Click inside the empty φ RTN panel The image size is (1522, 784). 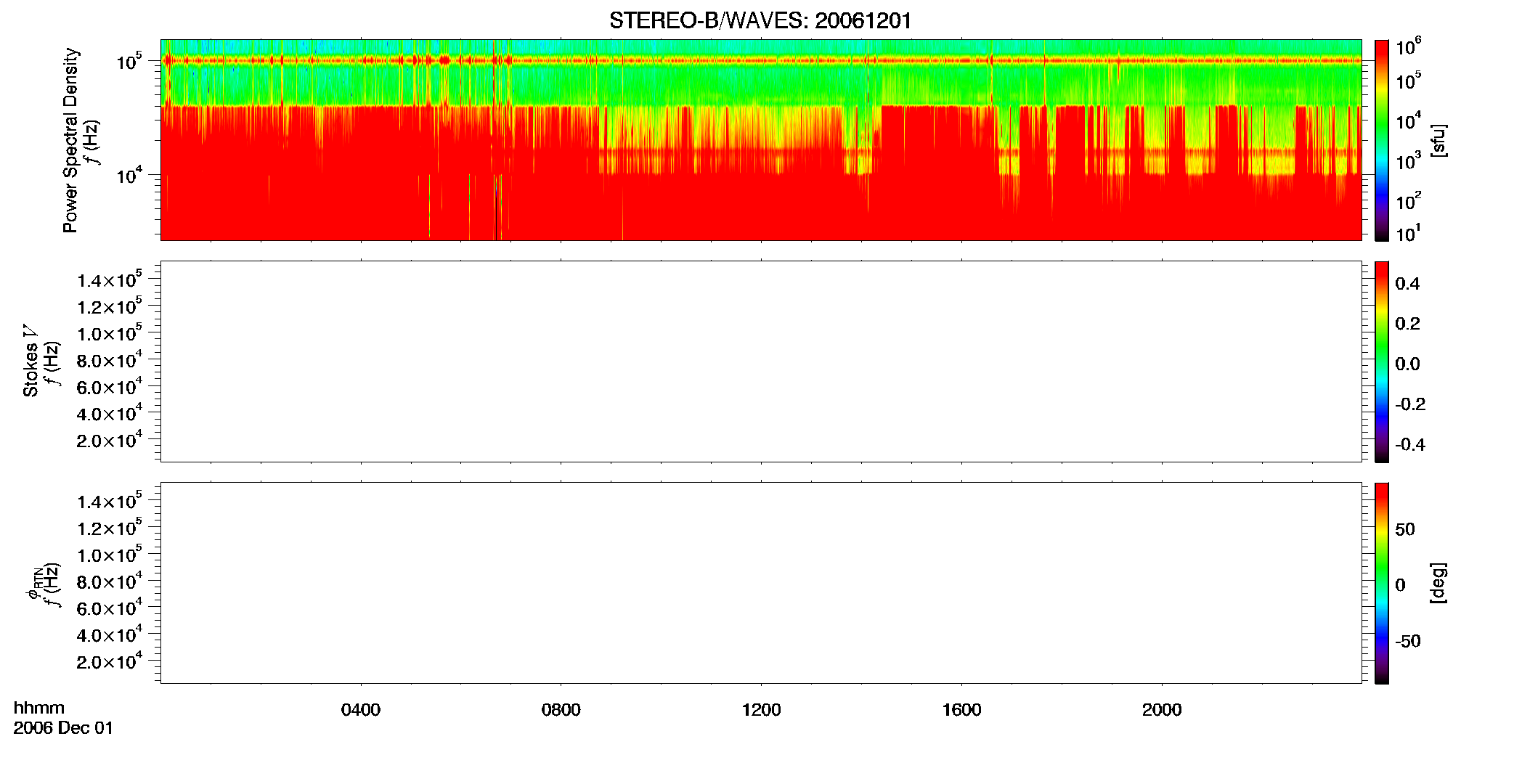[760, 583]
